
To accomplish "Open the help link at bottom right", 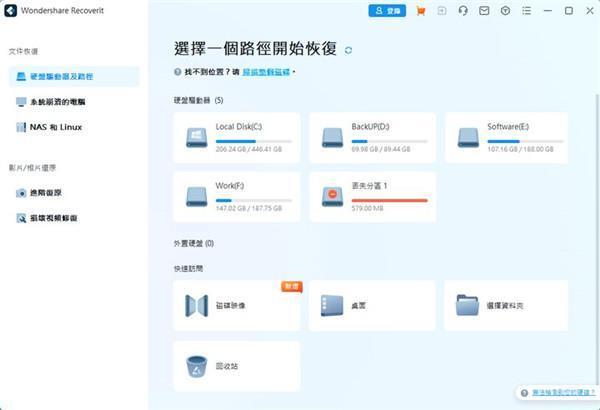I will 564,392.
